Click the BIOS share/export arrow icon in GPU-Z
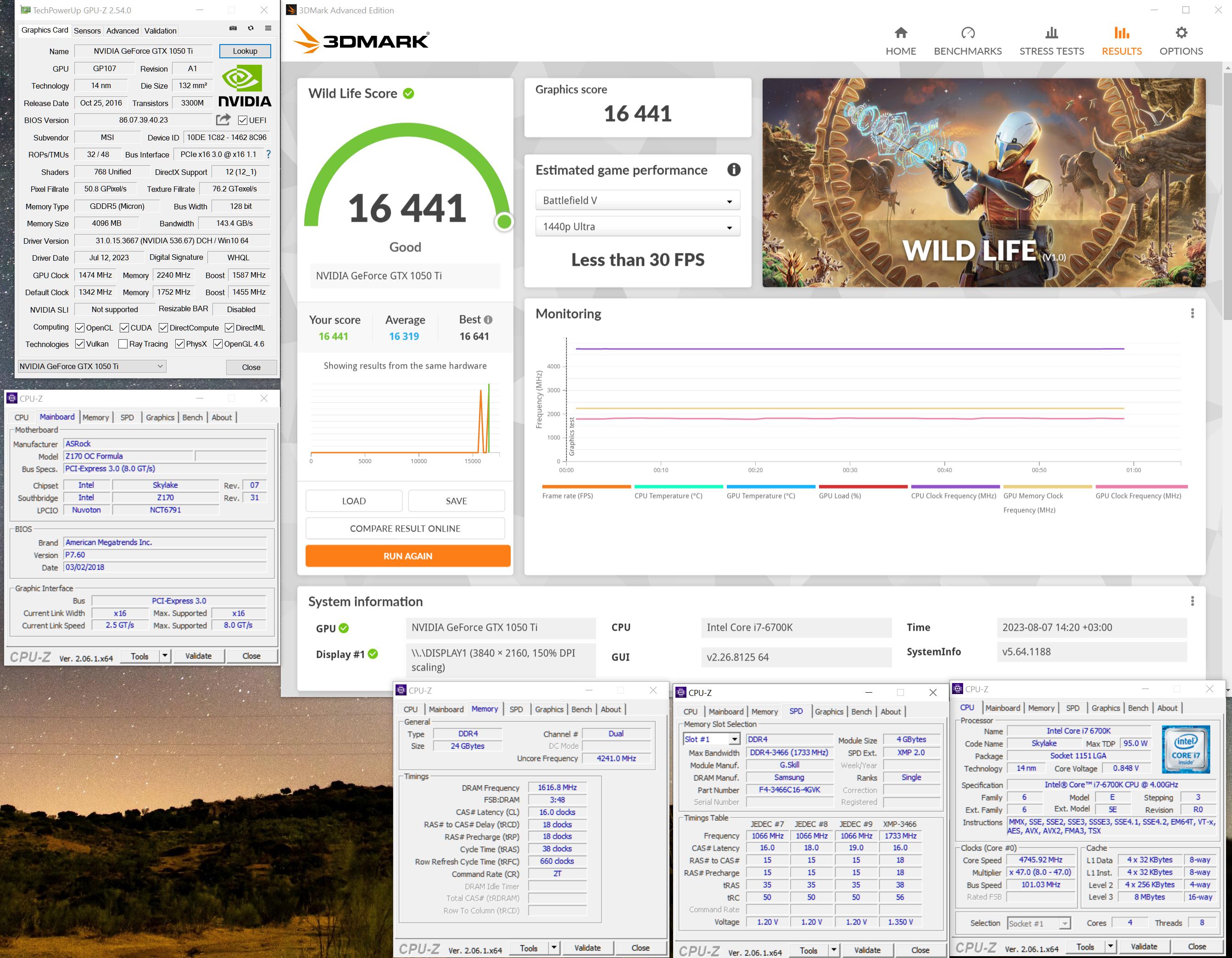 [x=223, y=120]
